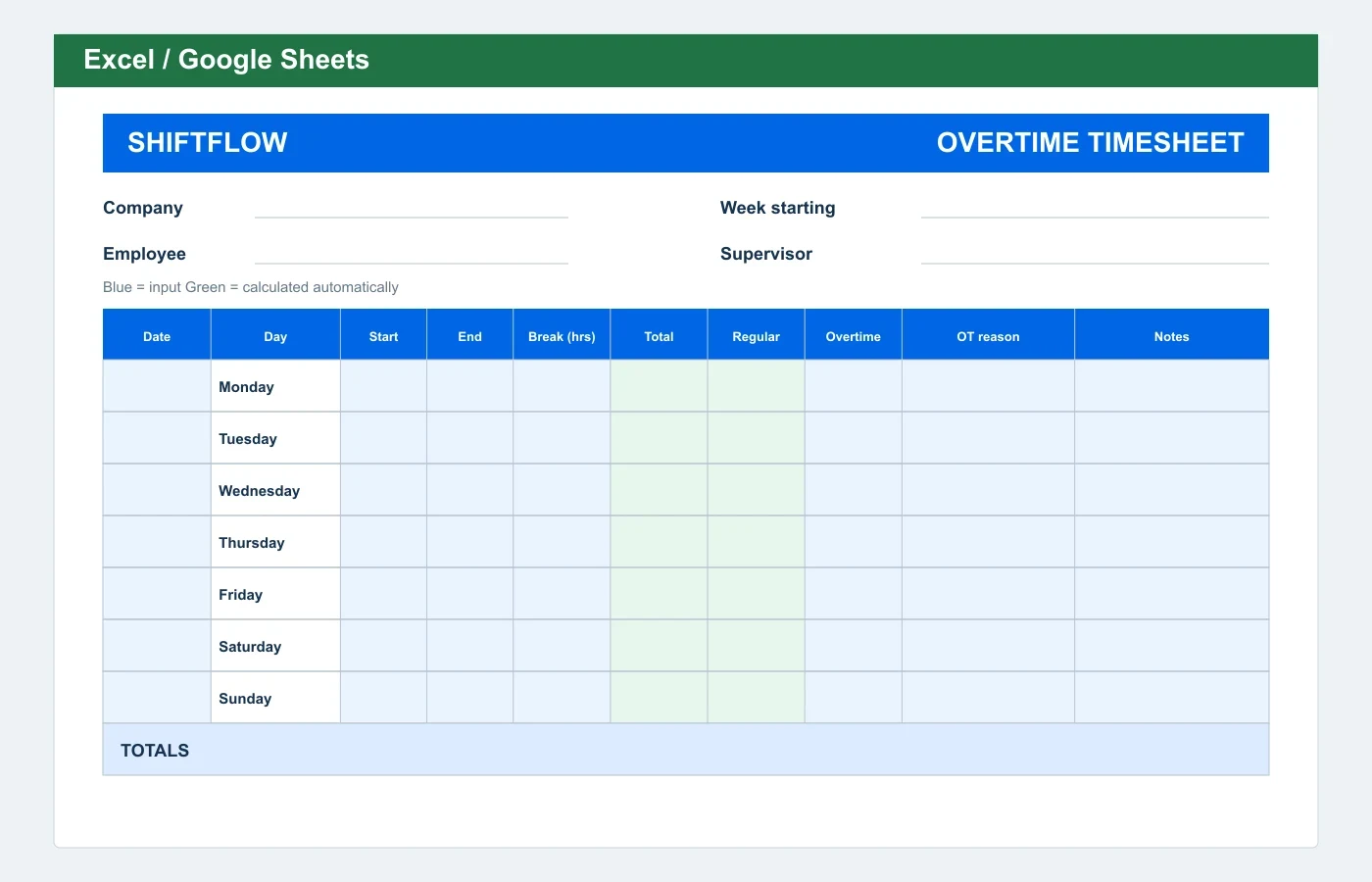Select the Start cell in Monday row
Image resolution: width=1372 pixels, height=882 pixels.
pos(383,386)
